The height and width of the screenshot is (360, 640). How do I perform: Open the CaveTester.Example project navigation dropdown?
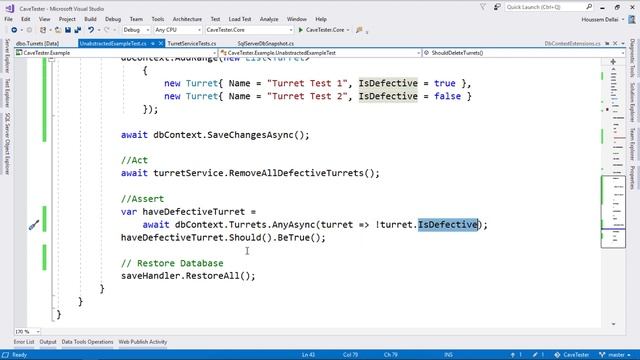click(116, 53)
